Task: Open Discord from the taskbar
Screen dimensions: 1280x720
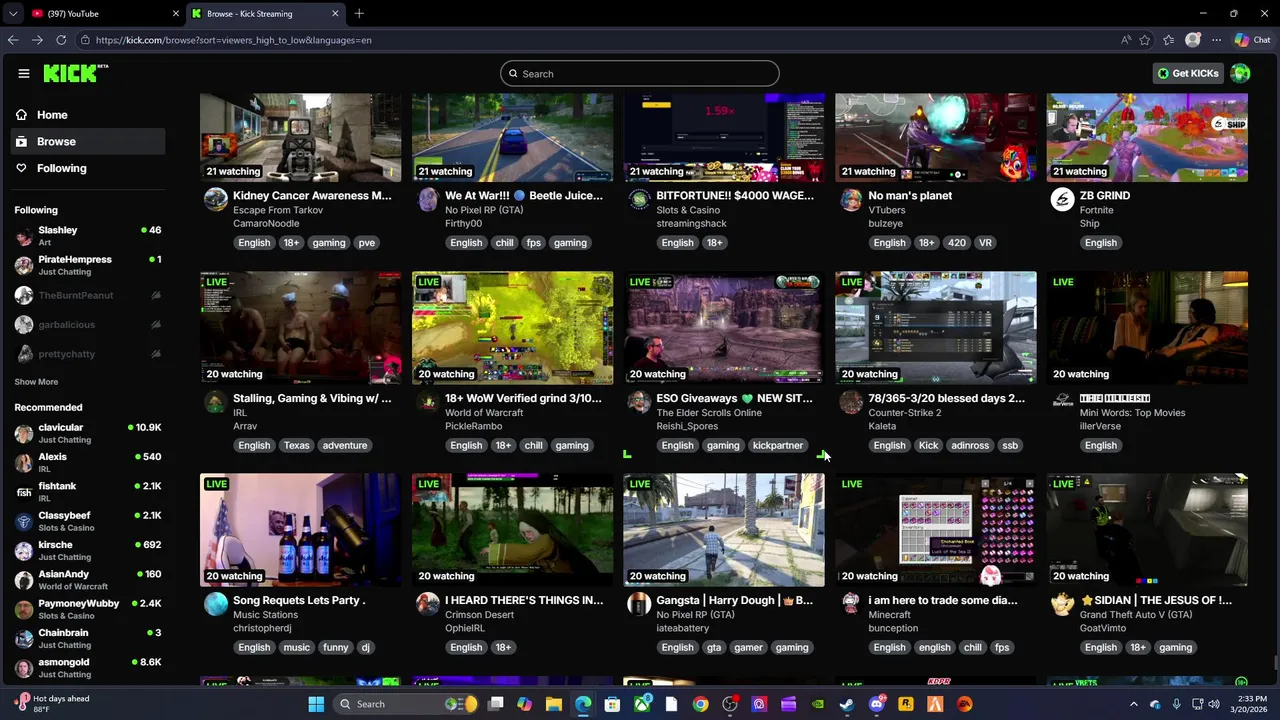Action: (877, 704)
